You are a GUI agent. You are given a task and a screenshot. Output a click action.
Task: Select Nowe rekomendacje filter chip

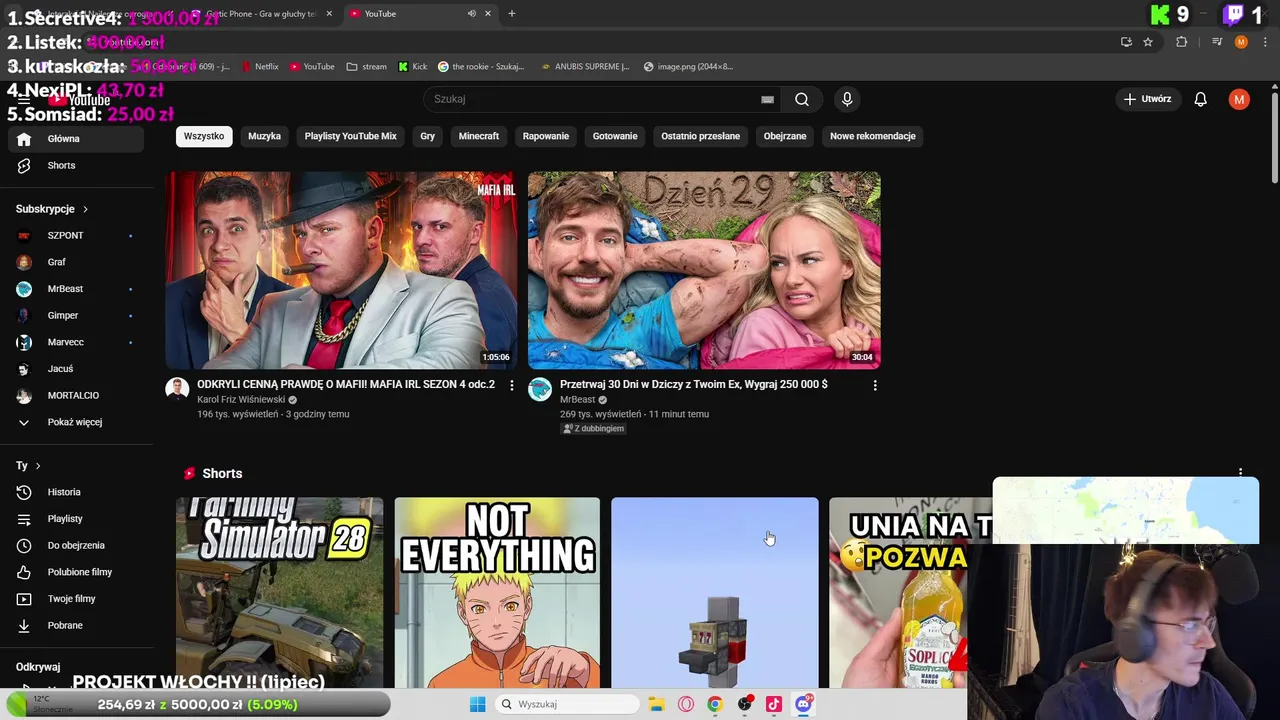[873, 136]
